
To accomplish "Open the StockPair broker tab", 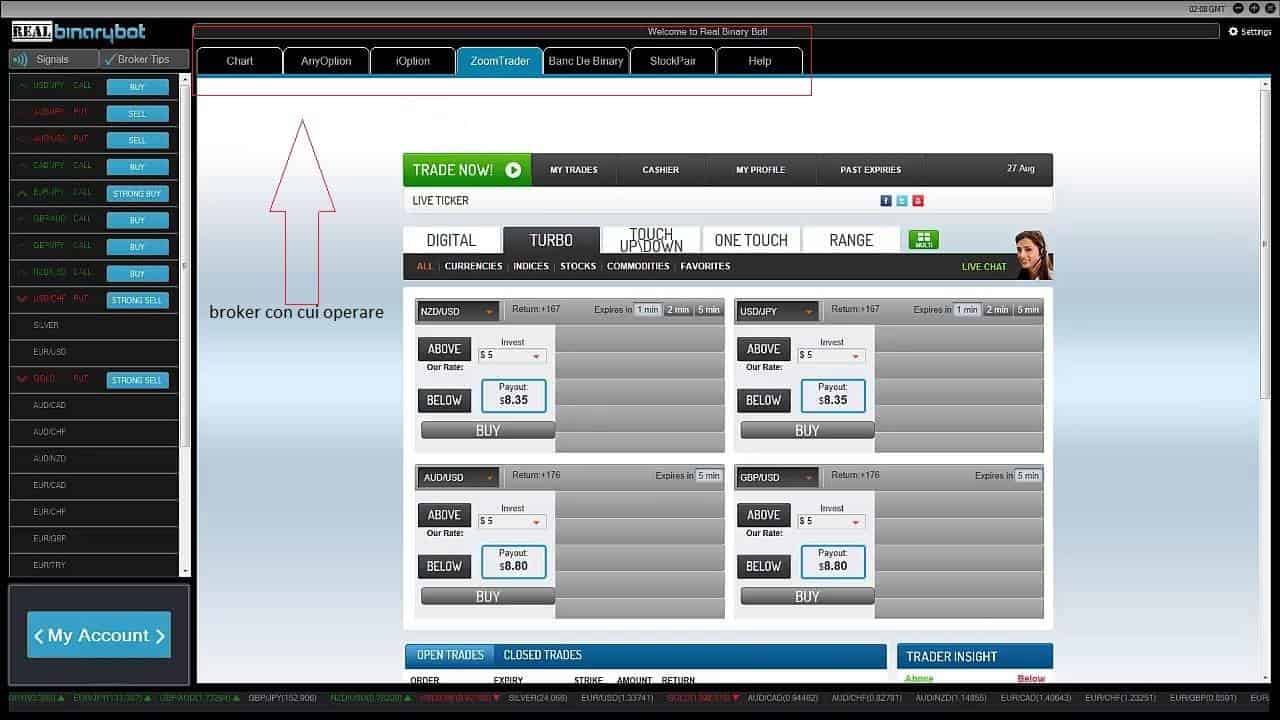I will pyautogui.click(x=673, y=61).
